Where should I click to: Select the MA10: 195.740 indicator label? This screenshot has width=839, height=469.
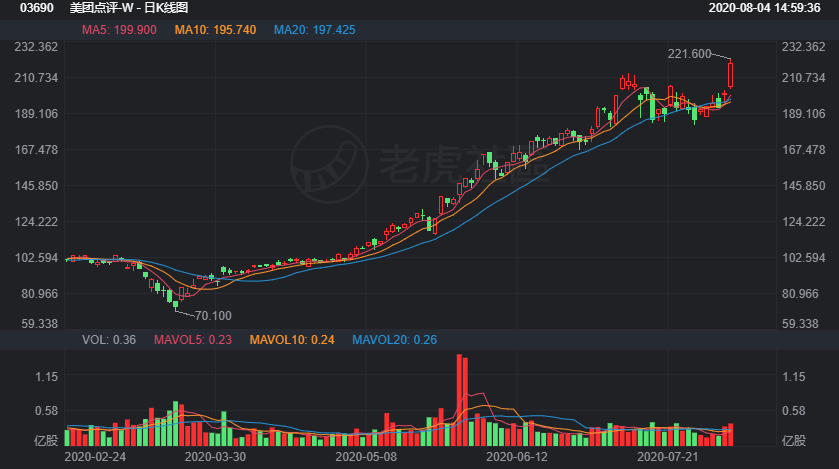pyautogui.click(x=215, y=30)
